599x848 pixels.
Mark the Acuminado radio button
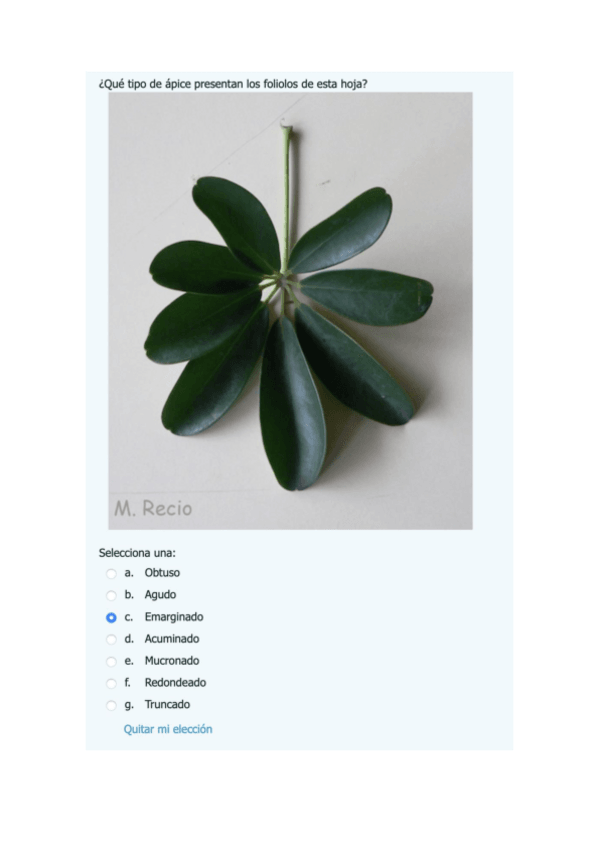point(111,640)
